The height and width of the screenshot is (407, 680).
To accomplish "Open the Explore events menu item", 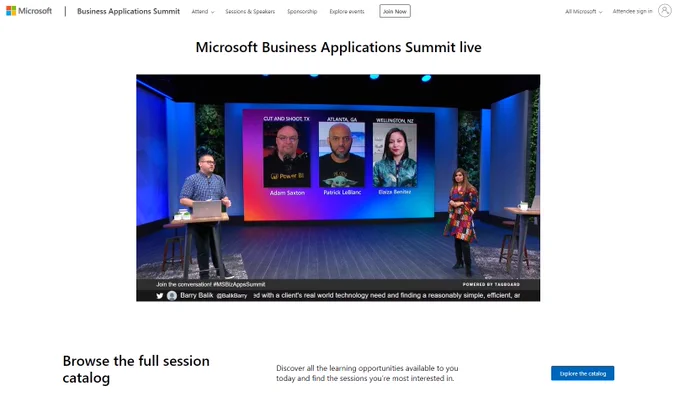I will [x=347, y=12].
